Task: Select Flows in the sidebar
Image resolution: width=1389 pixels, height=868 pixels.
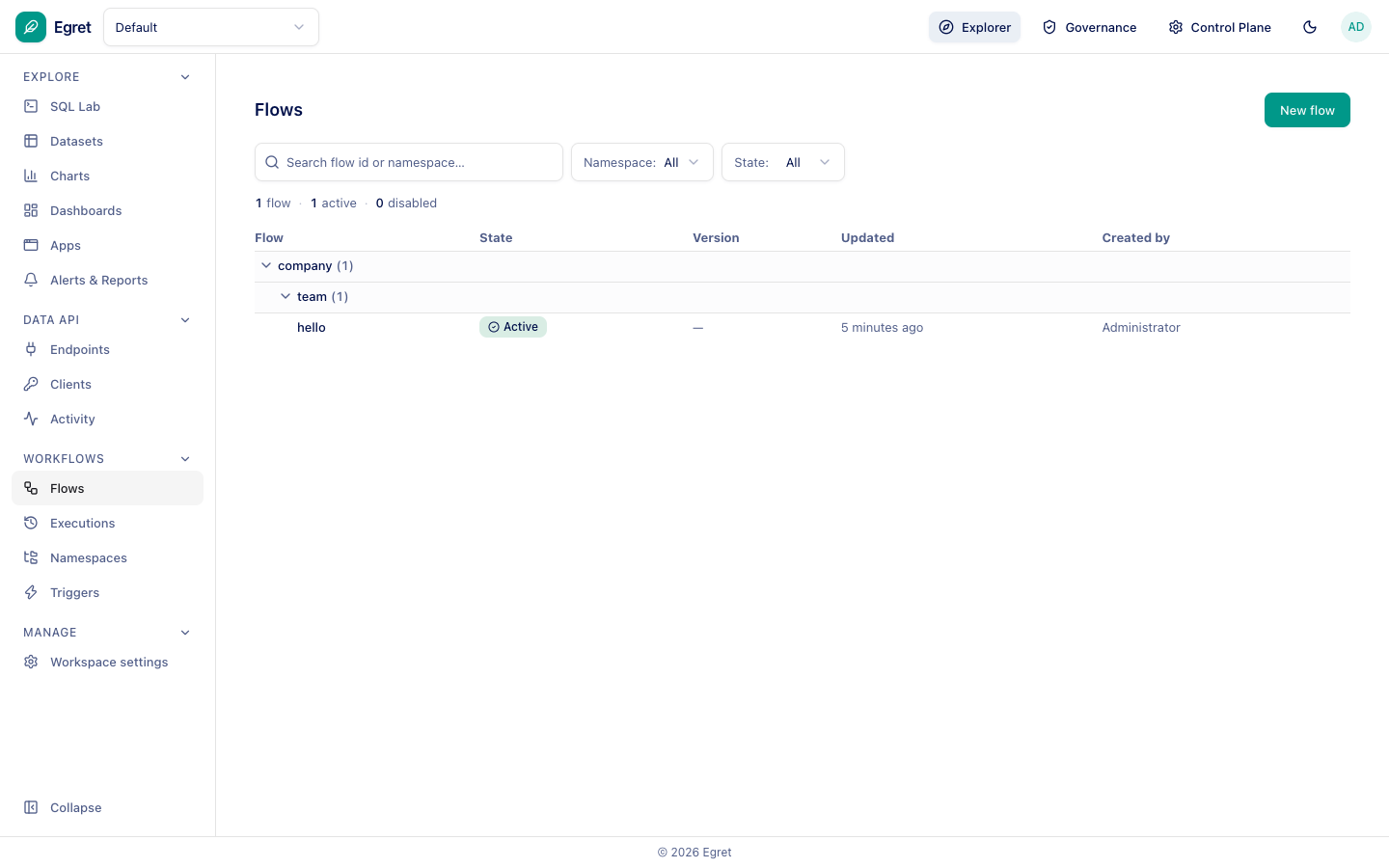Action: coord(107,488)
